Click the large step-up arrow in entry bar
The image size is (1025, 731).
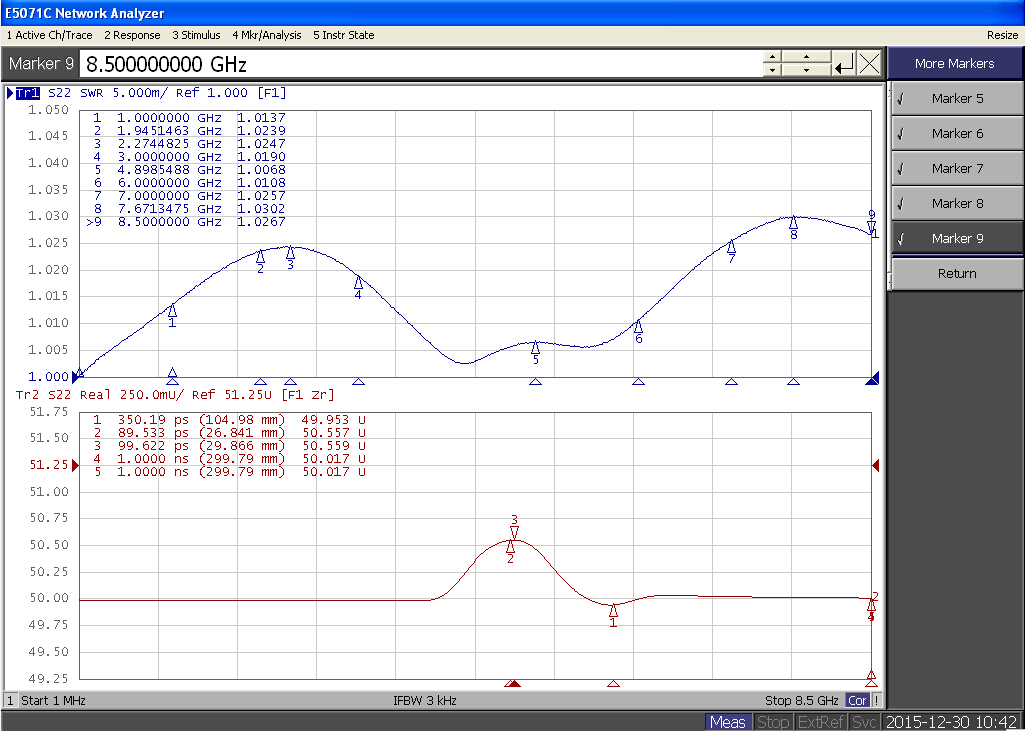pos(807,58)
